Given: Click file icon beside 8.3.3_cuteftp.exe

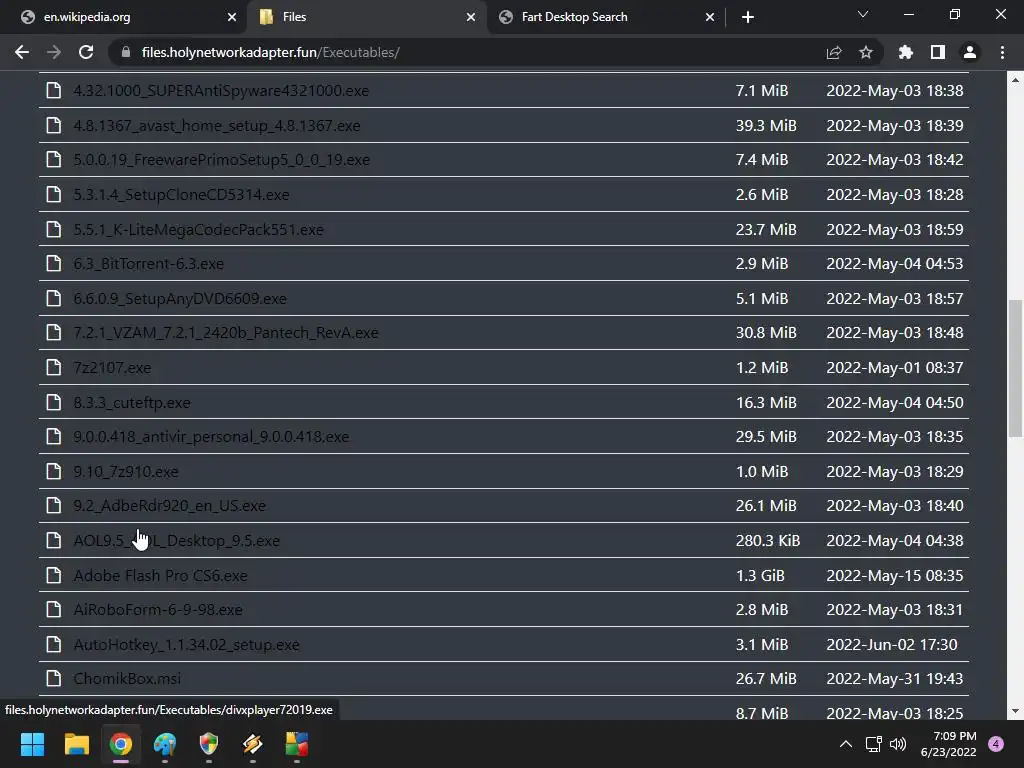Looking at the screenshot, I should click(54, 402).
